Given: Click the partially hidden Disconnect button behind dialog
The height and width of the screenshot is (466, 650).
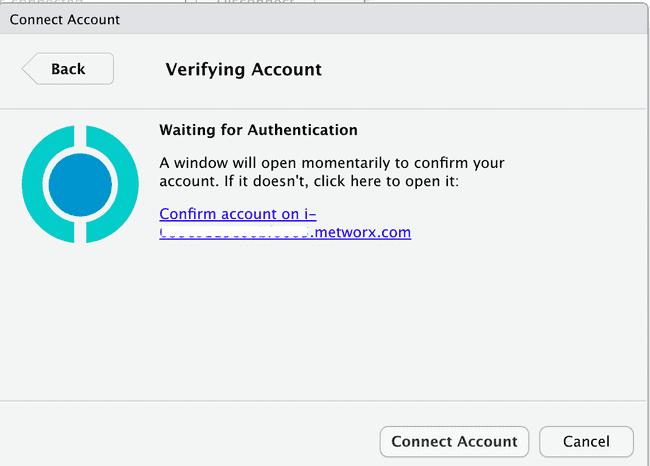Looking at the screenshot, I should [255, 2].
